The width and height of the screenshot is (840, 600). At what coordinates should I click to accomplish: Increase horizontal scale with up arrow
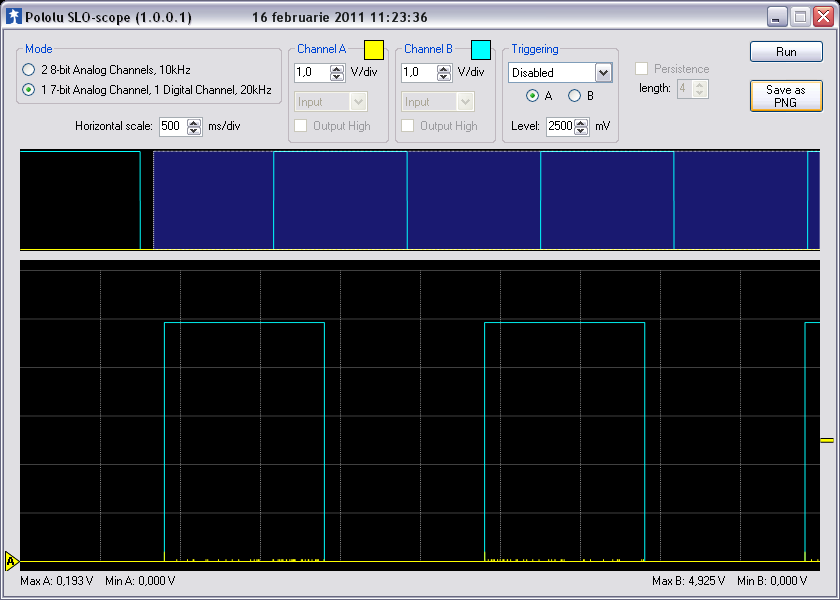(194, 122)
